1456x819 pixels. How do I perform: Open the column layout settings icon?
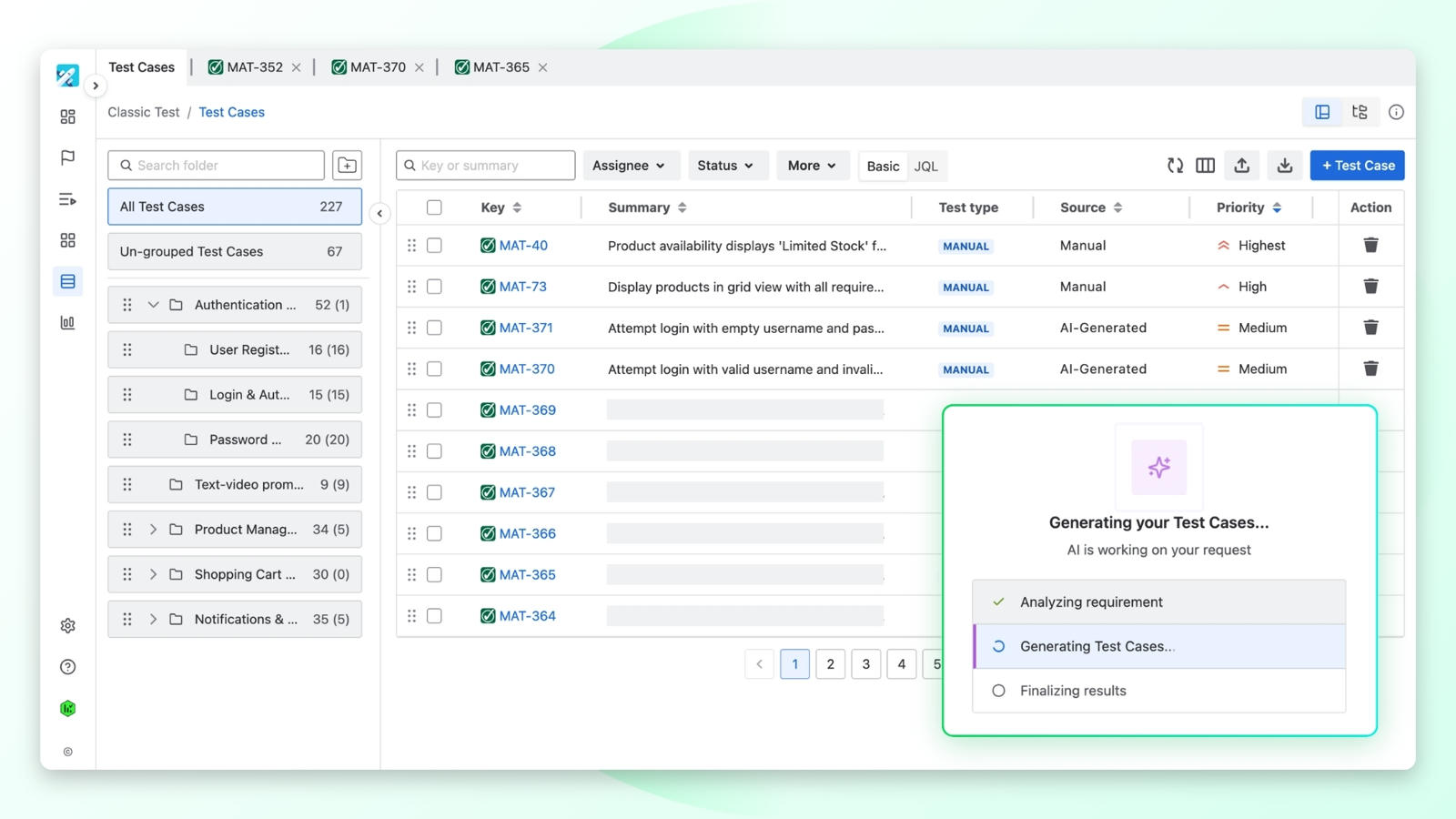1205,166
